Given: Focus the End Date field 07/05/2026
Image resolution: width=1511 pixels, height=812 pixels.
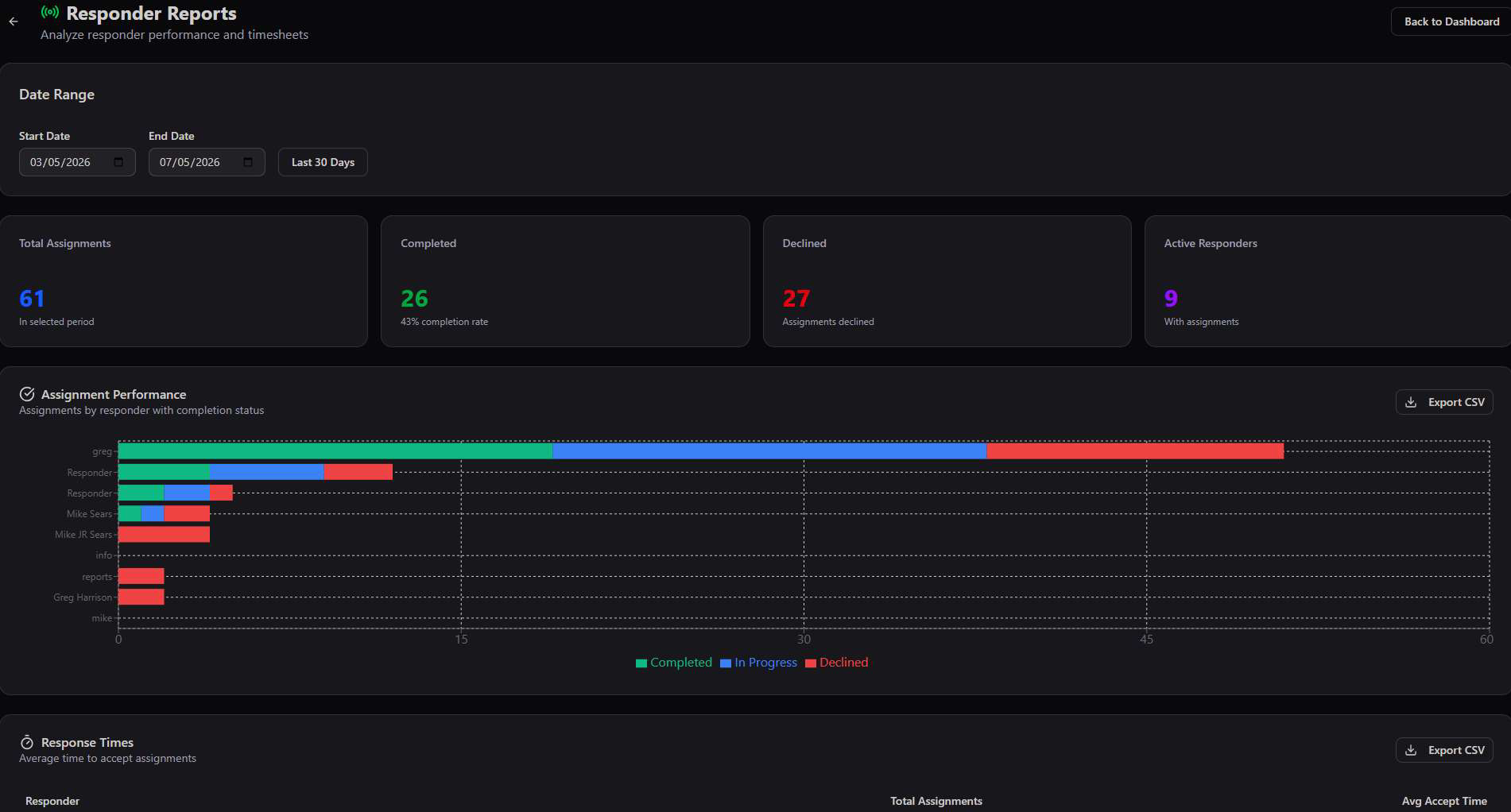Looking at the screenshot, I should click(x=207, y=162).
